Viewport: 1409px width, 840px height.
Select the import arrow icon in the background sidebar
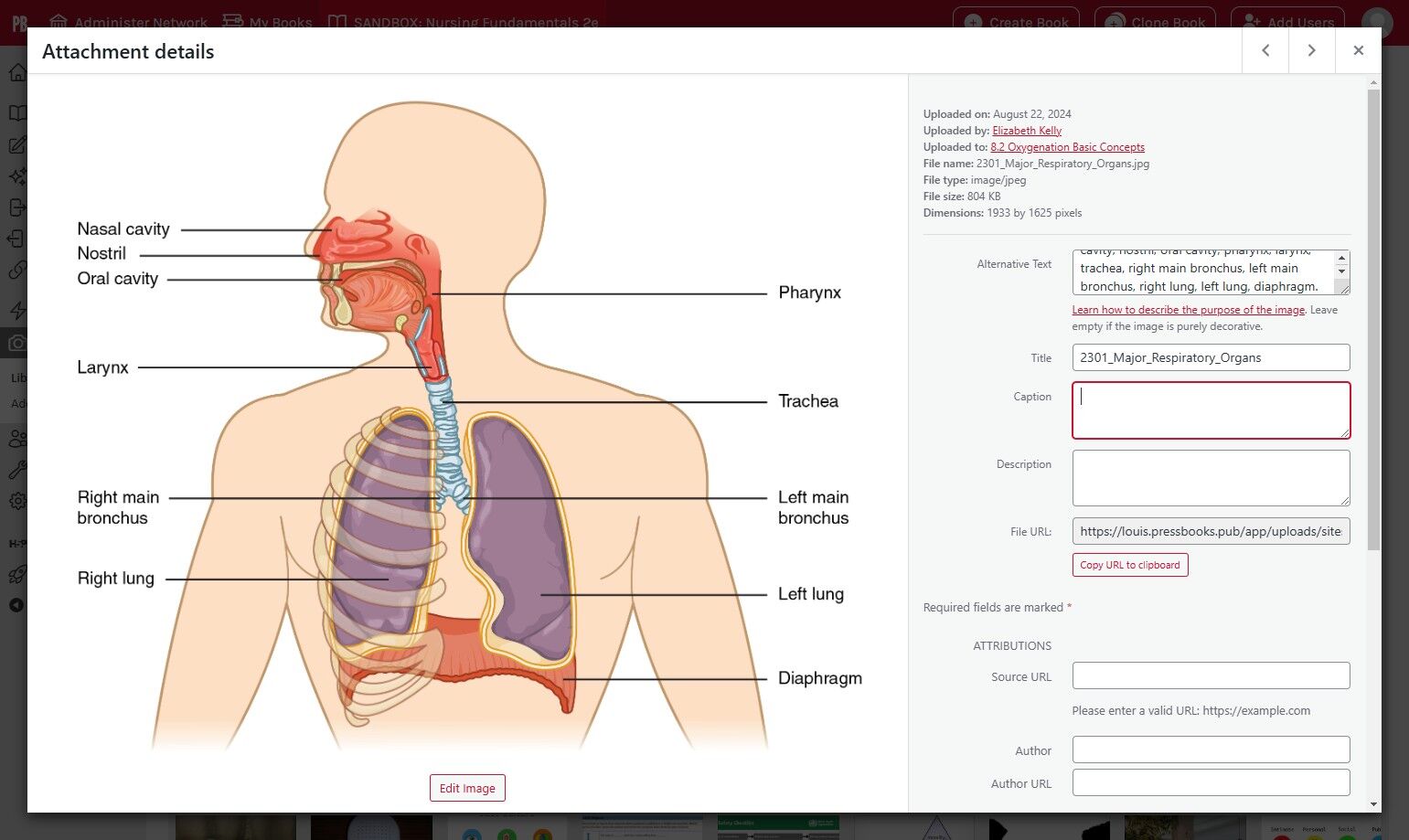click(x=16, y=239)
